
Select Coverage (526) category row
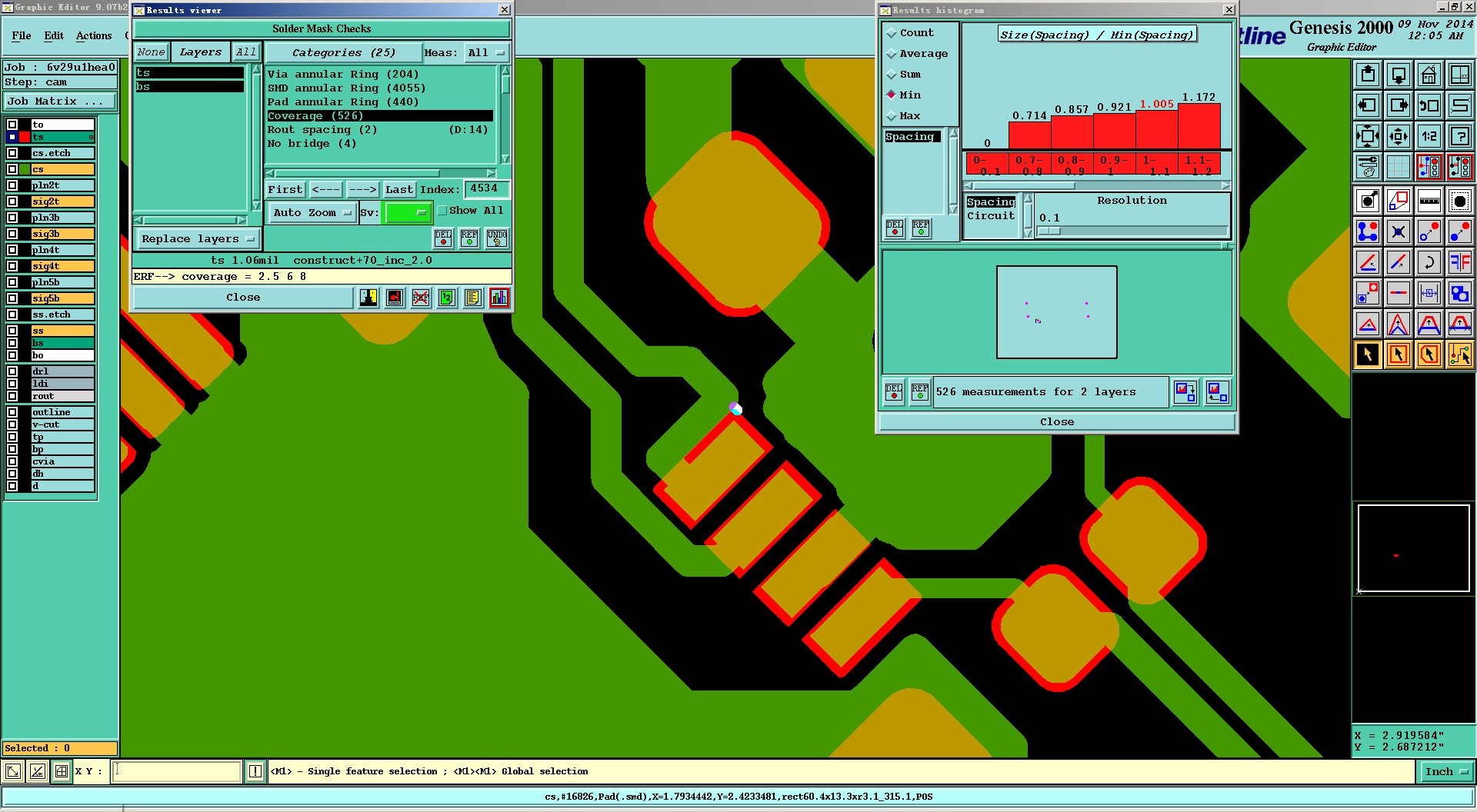tap(380, 116)
